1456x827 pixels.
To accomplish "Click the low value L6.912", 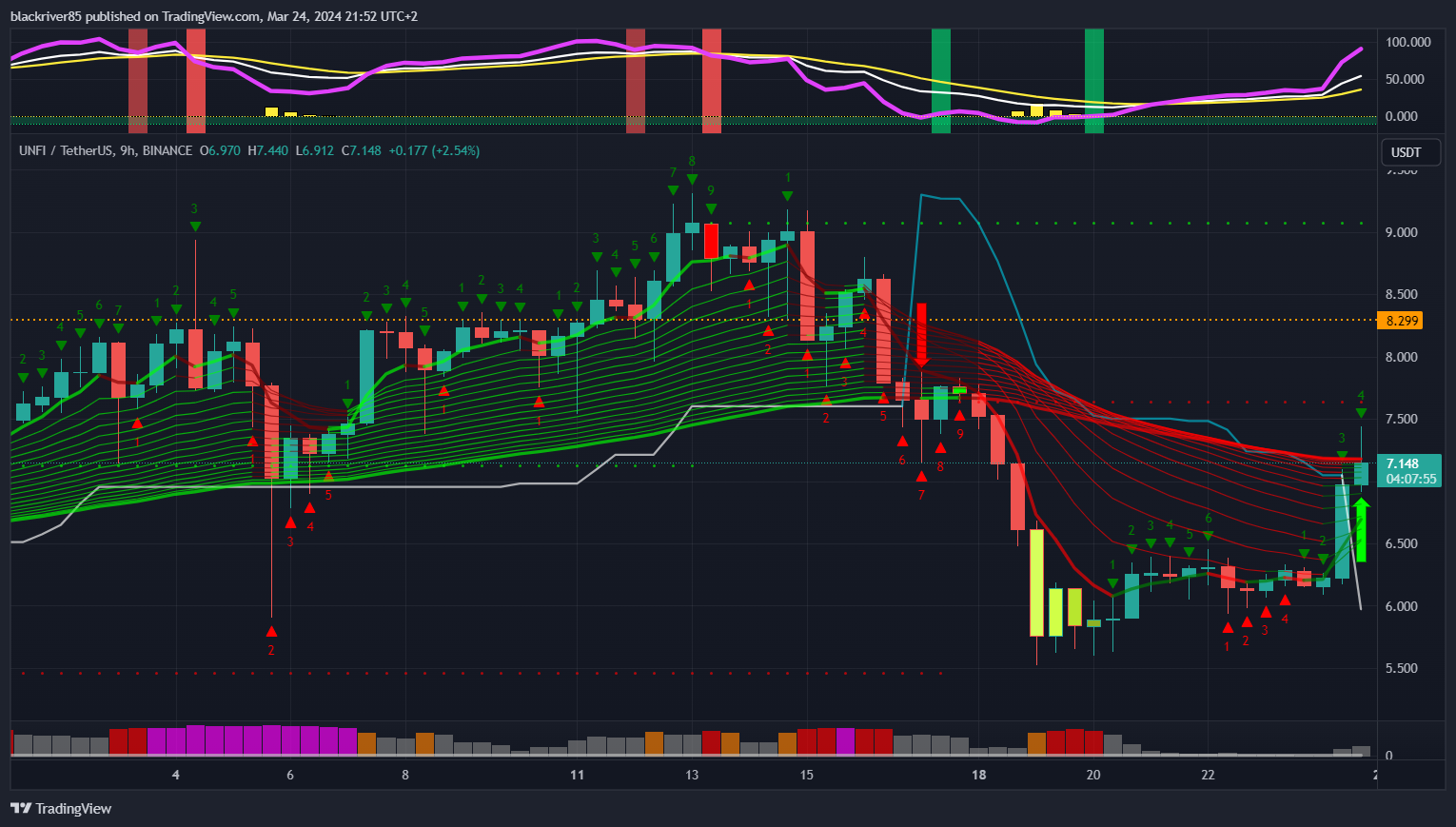I will [x=314, y=150].
